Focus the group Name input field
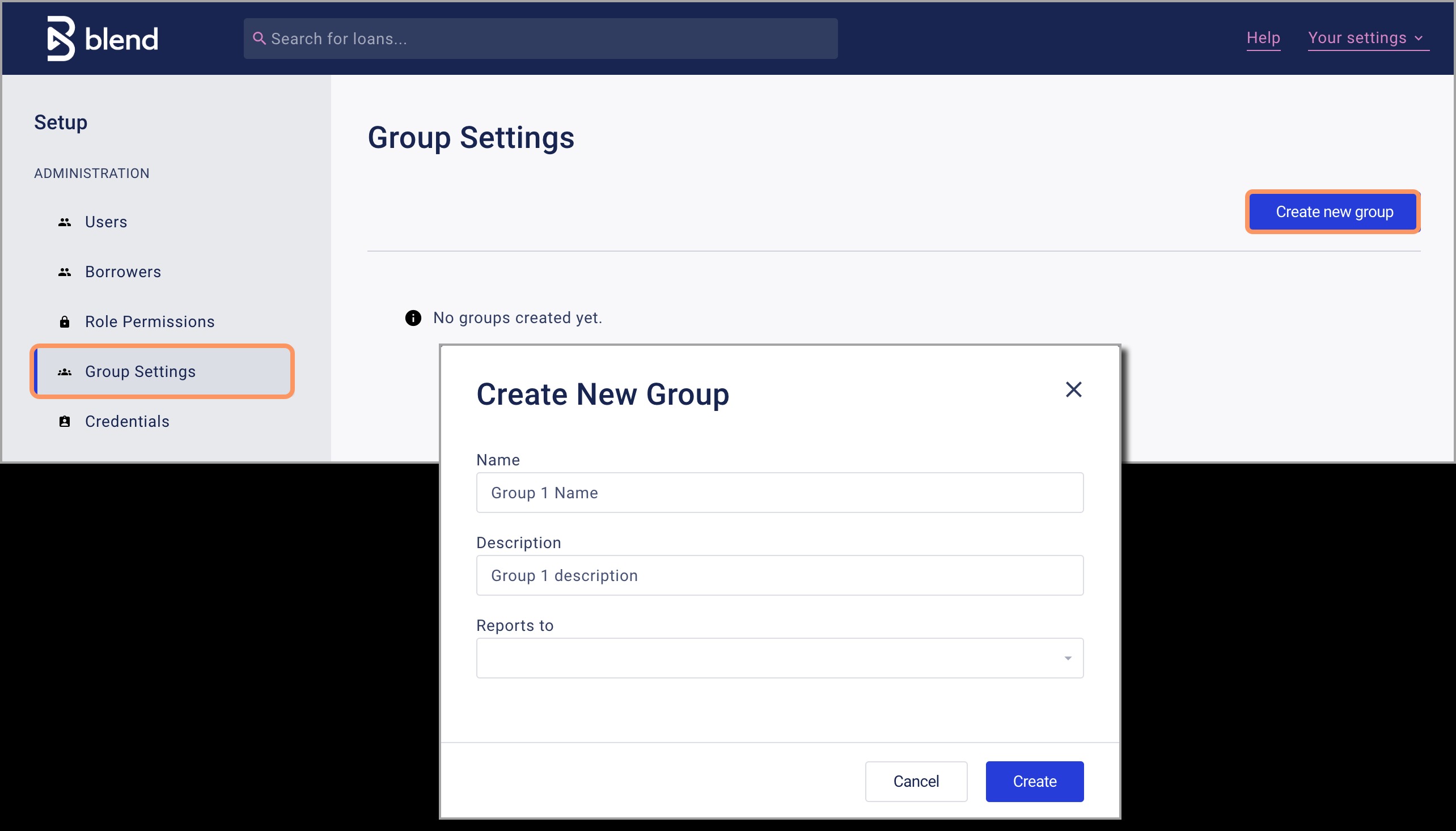1456x831 pixels. click(779, 493)
